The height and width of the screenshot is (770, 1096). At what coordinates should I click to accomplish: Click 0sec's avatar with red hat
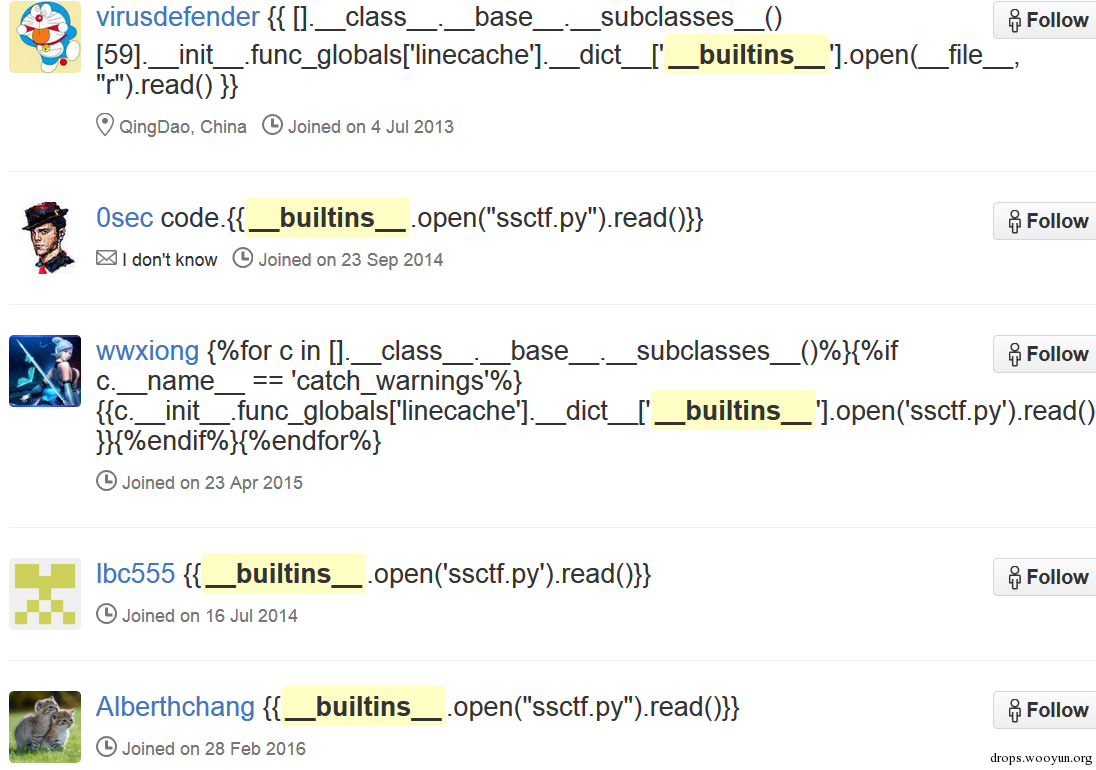pyautogui.click(x=45, y=238)
